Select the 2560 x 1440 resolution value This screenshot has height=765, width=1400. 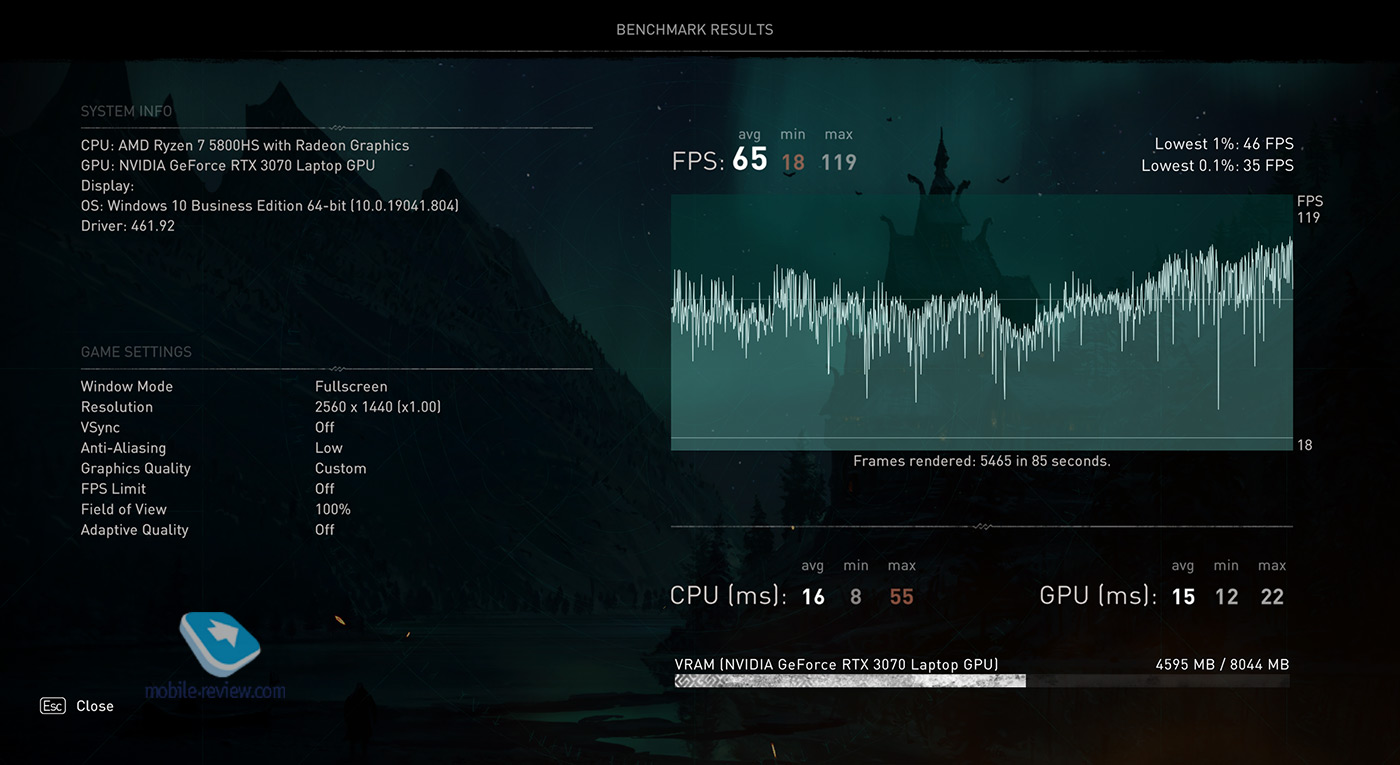(378, 407)
